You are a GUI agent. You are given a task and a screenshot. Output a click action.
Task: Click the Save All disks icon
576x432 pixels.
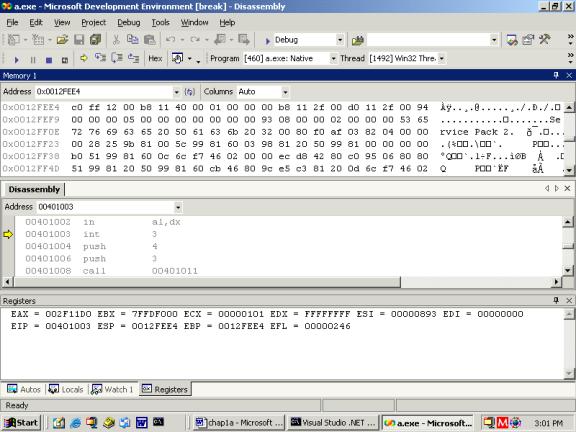[96, 40]
